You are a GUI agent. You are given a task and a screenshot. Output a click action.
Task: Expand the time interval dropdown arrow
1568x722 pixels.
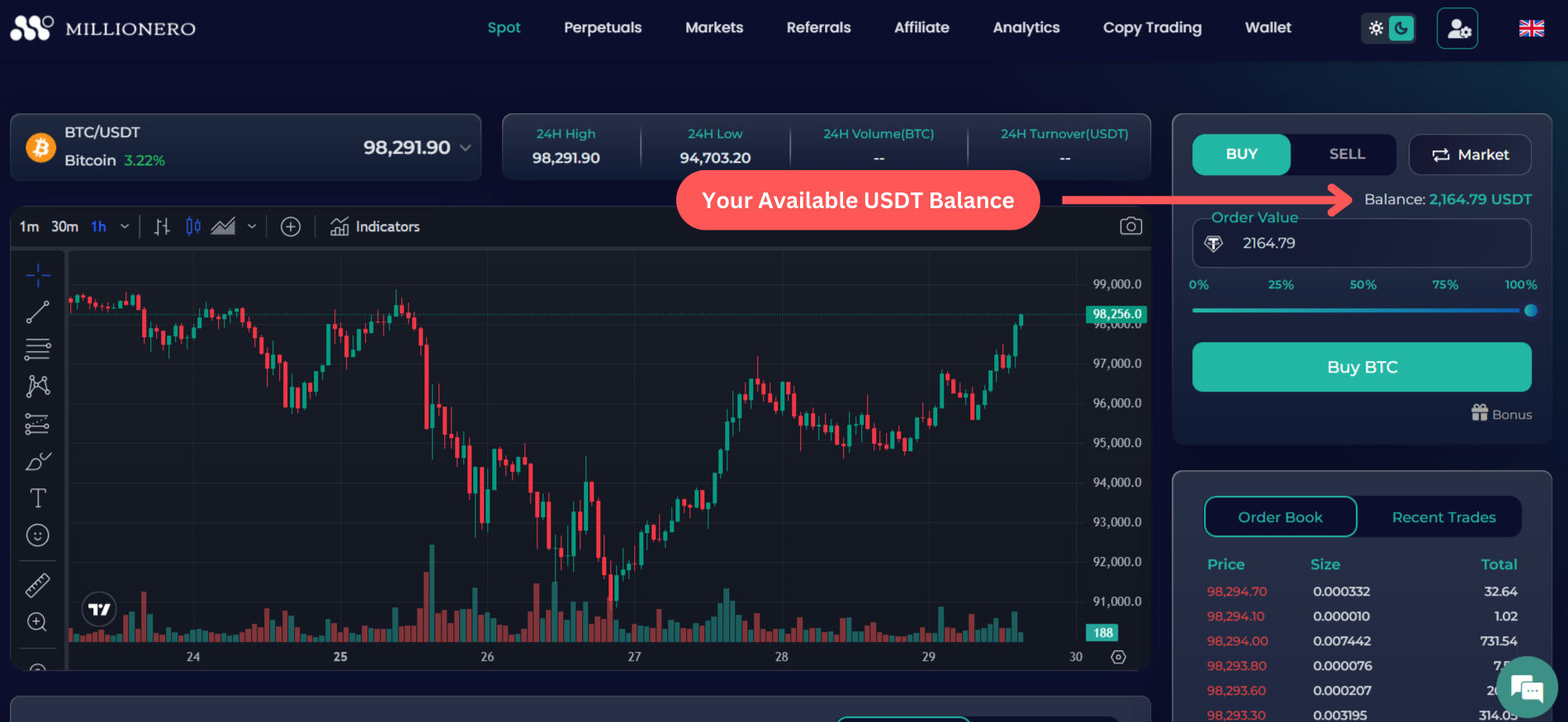125,226
